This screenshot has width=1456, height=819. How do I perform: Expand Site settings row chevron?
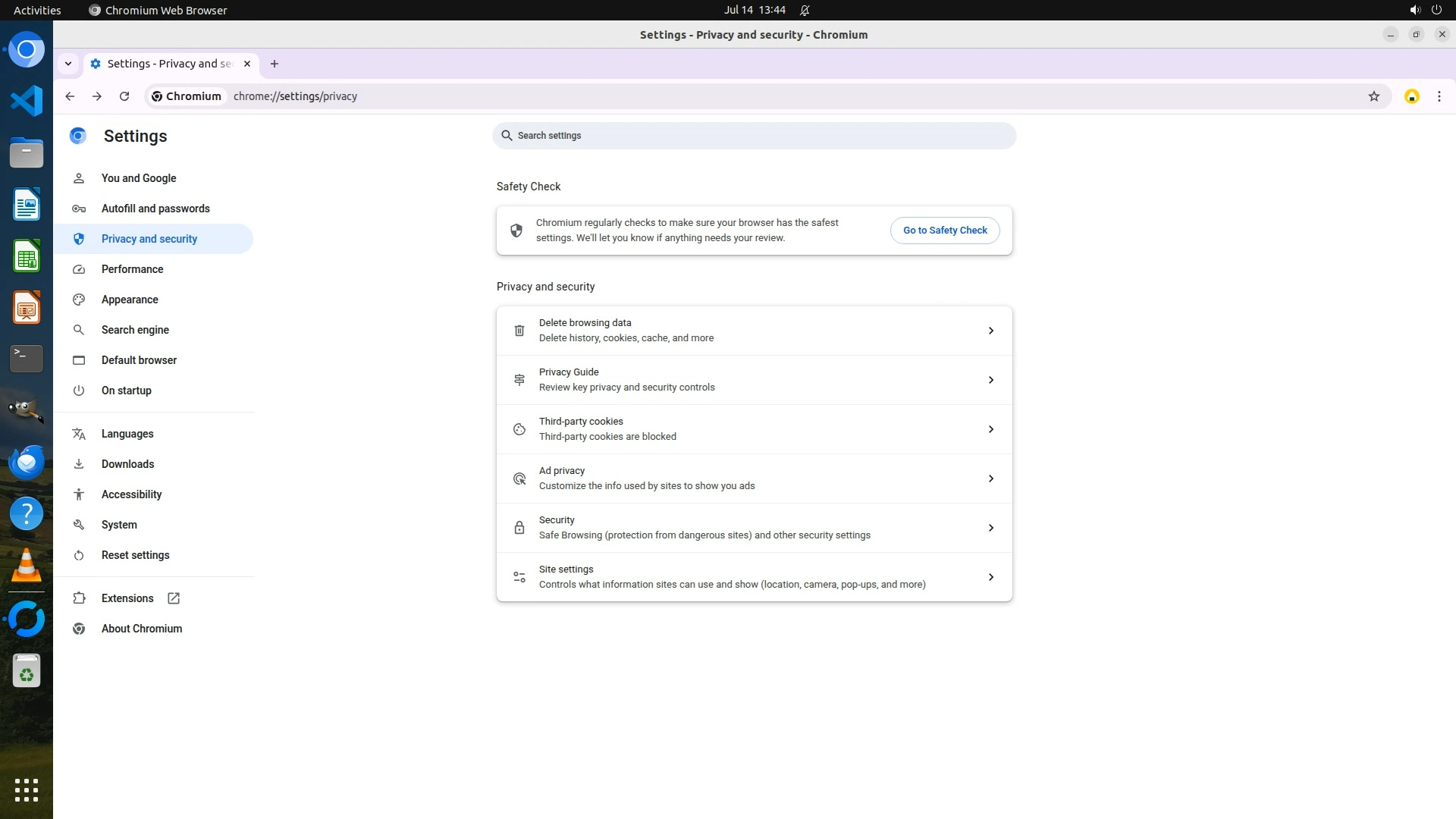(x=990, y=577)
